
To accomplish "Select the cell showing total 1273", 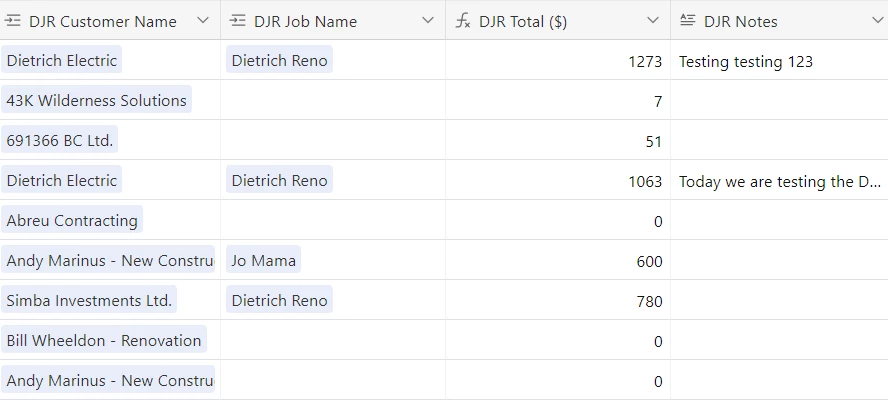I will point(558,60).
